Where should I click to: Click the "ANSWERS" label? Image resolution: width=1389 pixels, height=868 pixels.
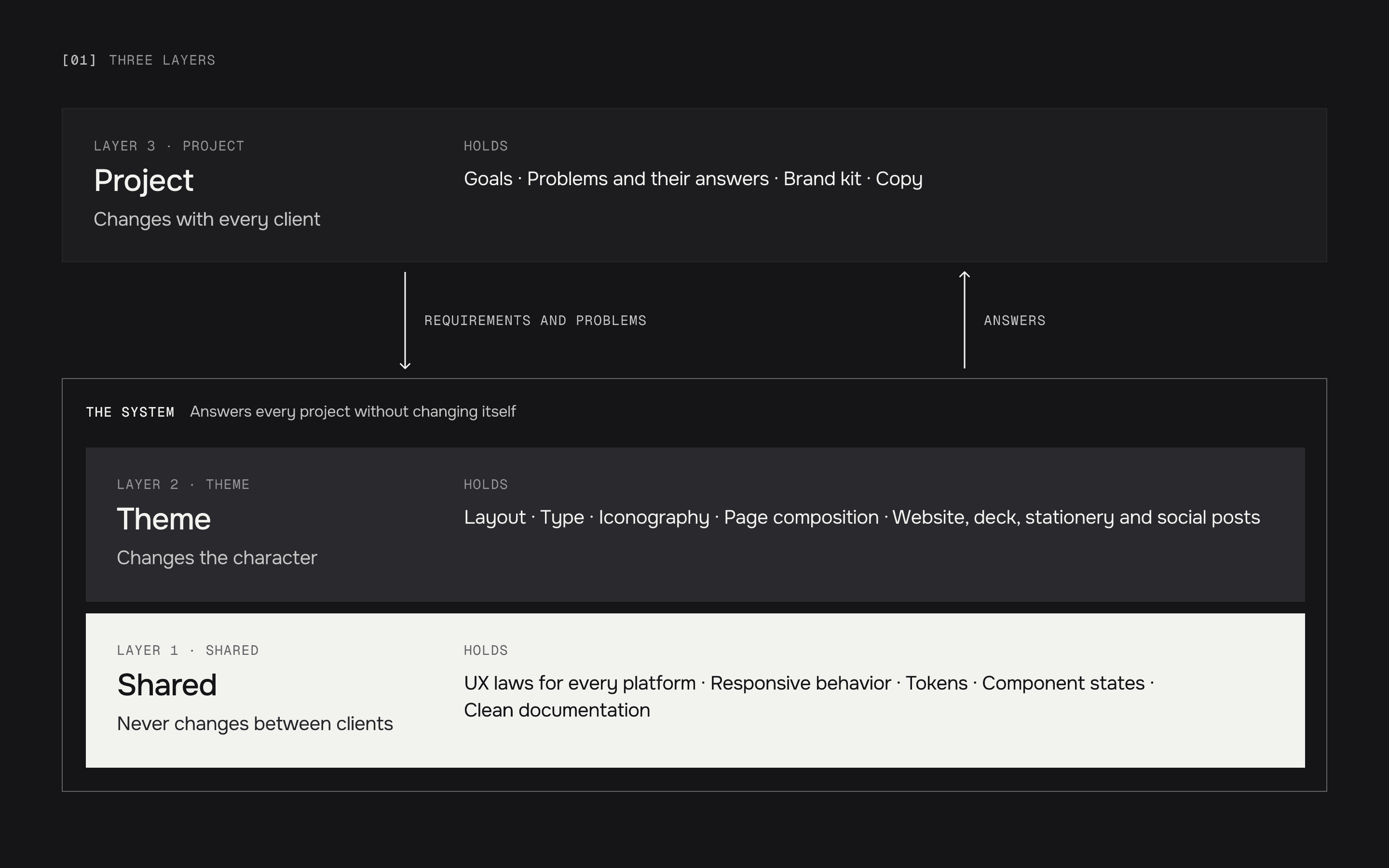1015,320
